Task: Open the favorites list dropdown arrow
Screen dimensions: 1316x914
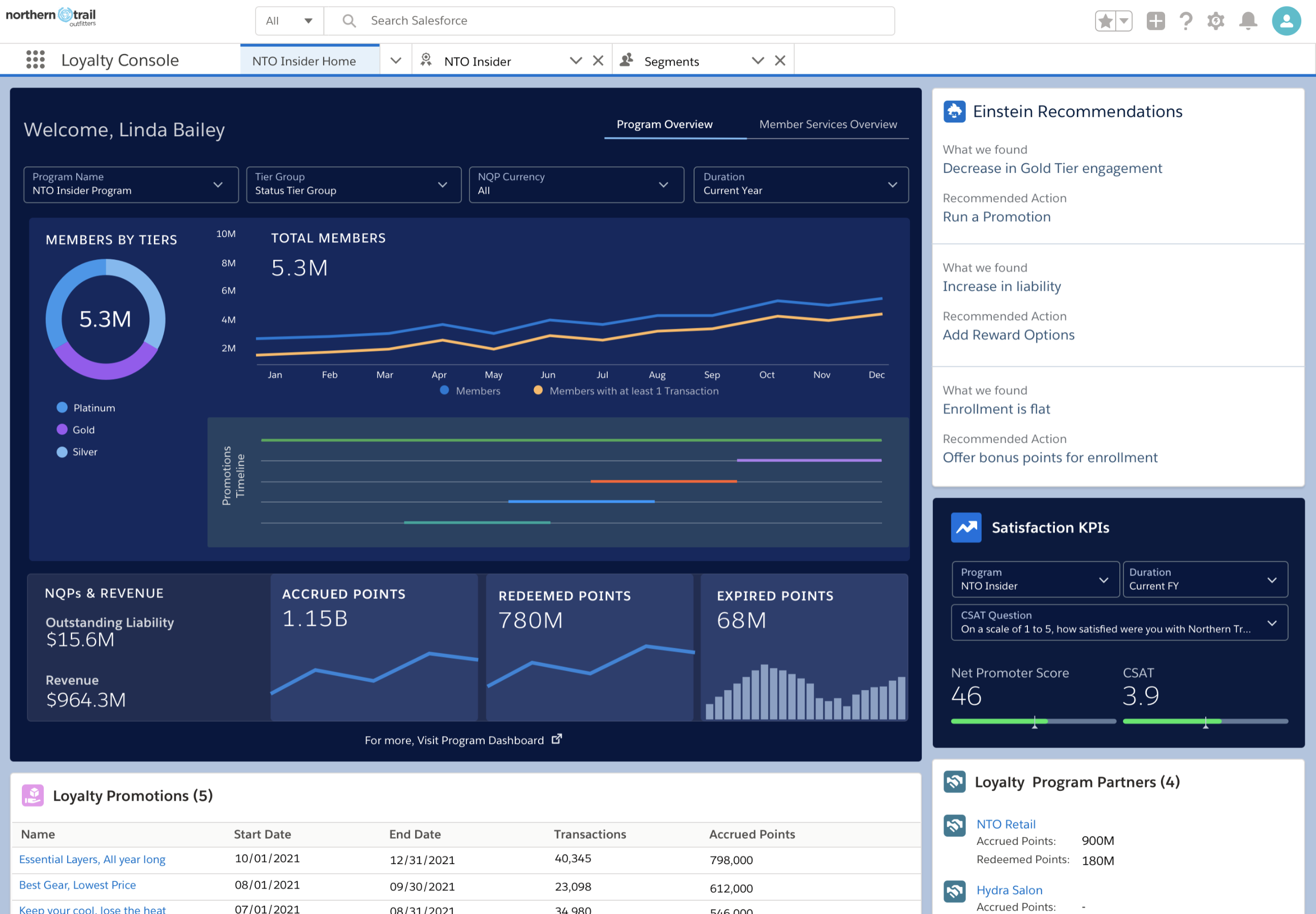Action: click(x=1123, y=21)
